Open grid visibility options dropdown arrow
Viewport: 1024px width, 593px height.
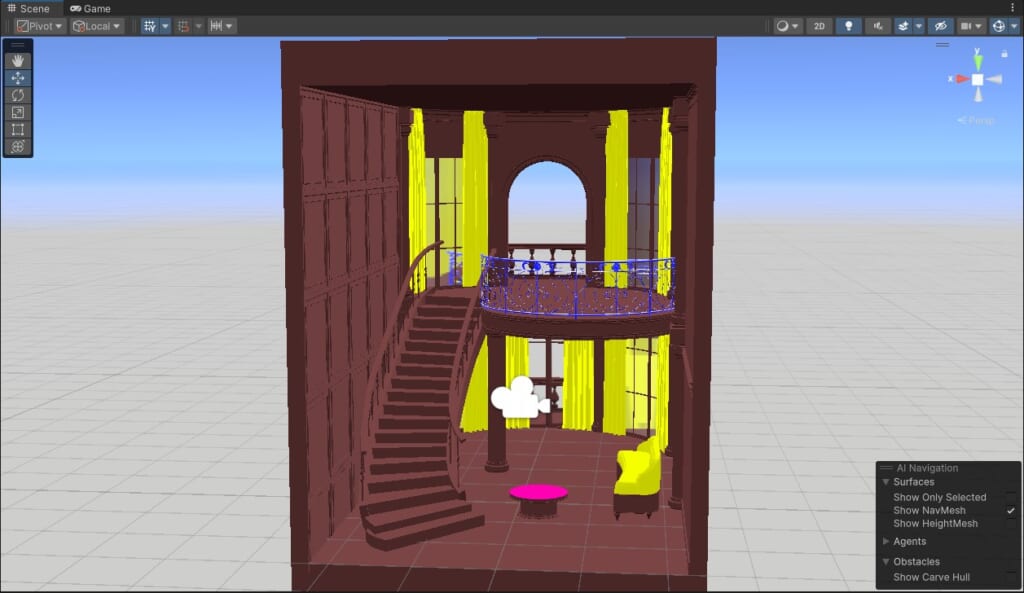click(x=165, y=26)
